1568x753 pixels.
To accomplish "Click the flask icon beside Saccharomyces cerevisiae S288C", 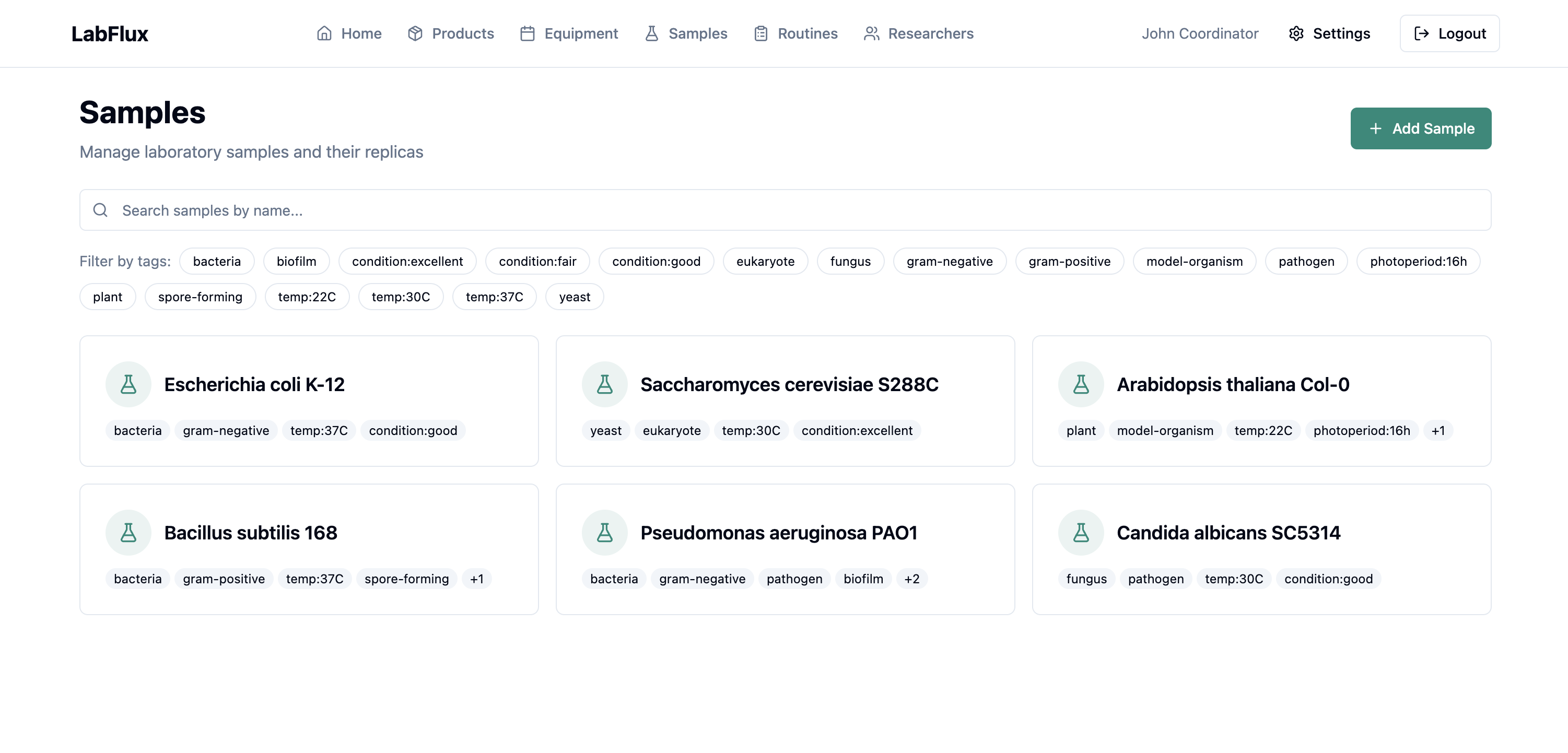I will tap(604, 384).
